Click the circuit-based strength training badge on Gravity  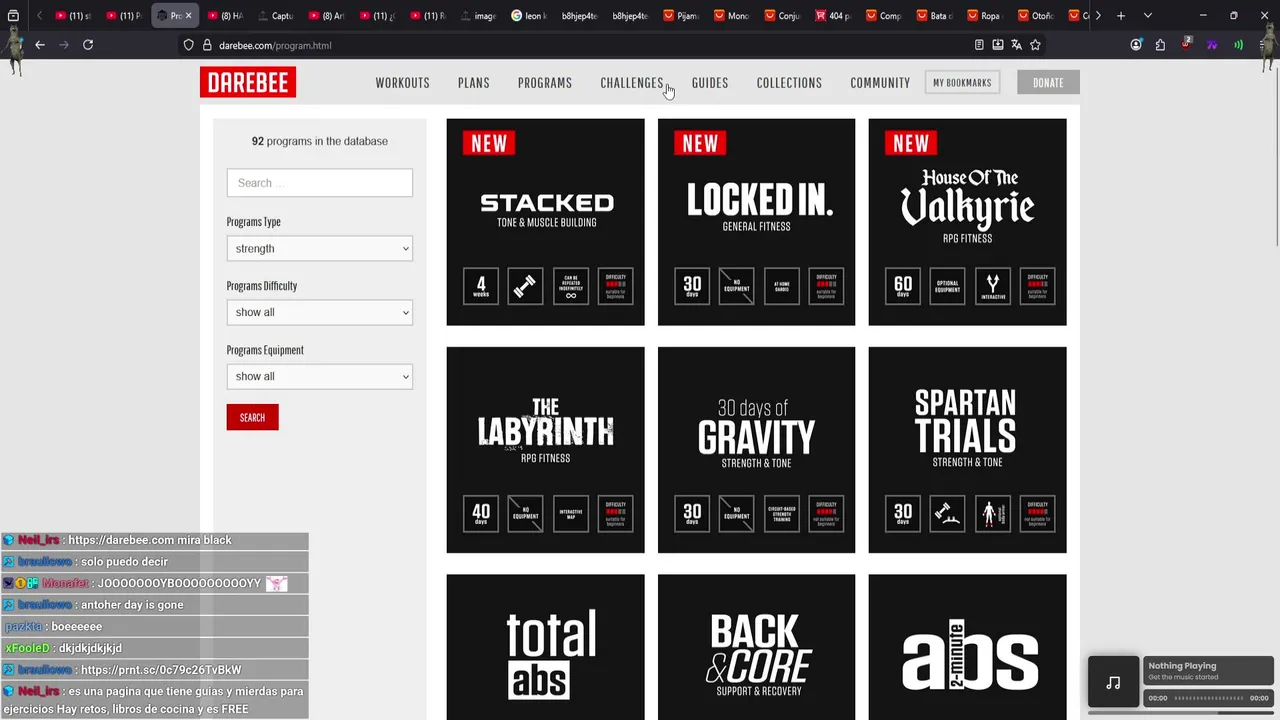coord(782,514)
